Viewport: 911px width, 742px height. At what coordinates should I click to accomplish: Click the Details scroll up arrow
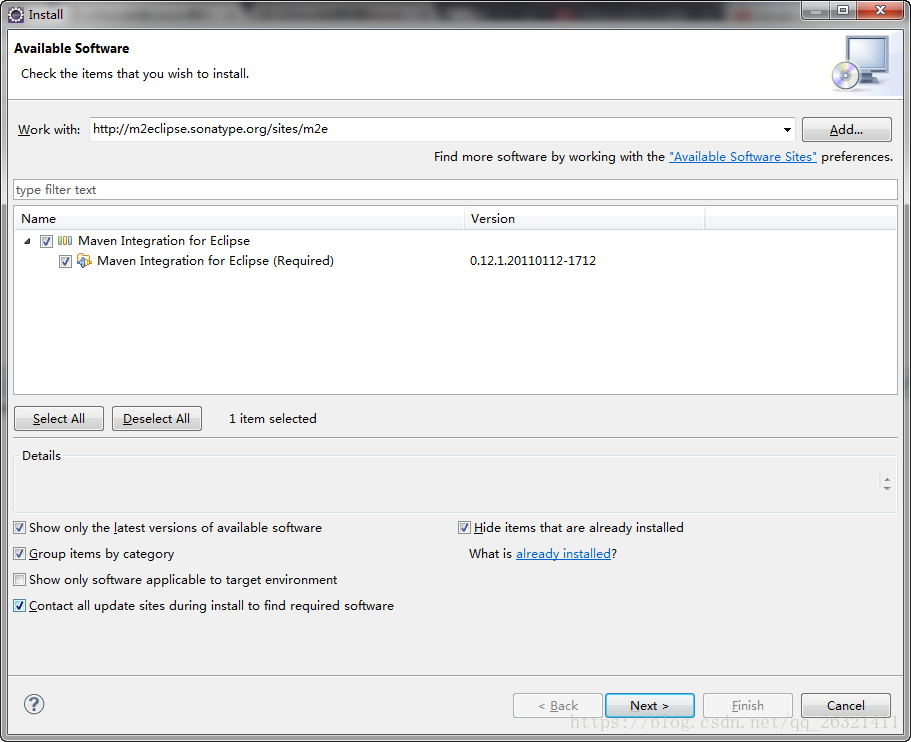click(887, 479)
